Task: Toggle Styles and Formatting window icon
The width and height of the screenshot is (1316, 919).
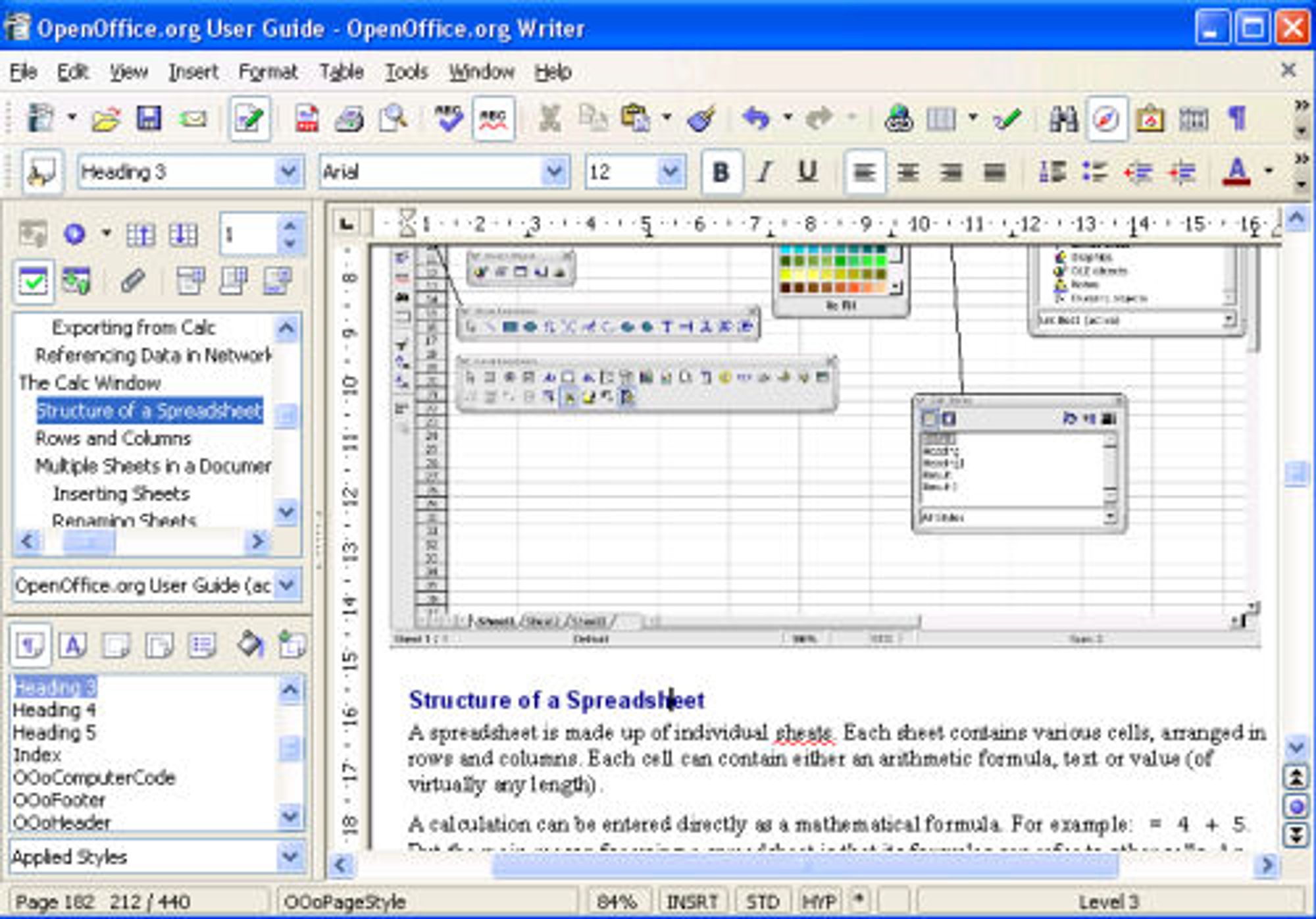Action: 42,172
